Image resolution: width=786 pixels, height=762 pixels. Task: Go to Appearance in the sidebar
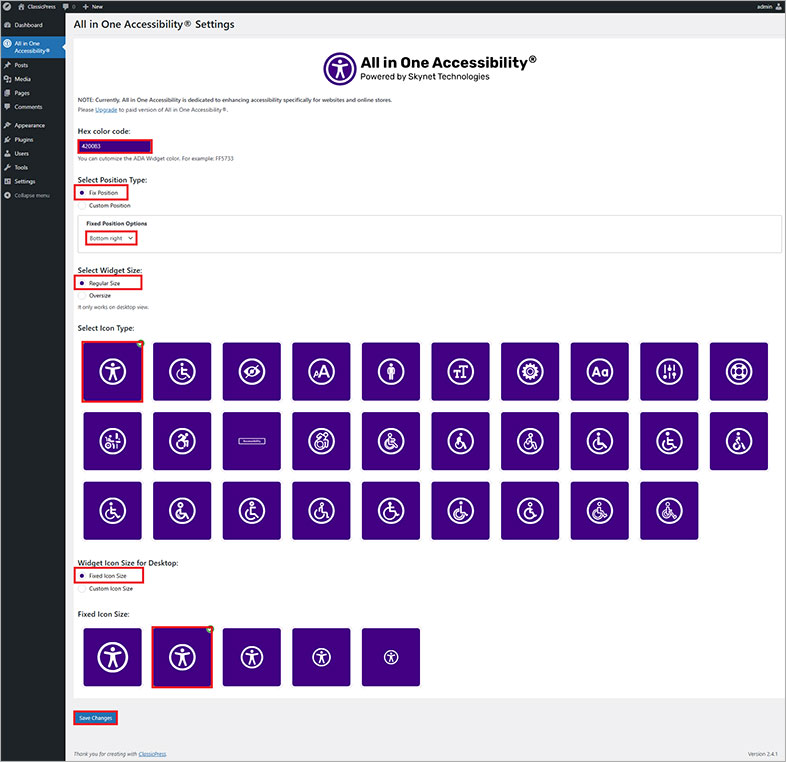tap(29, 125)
